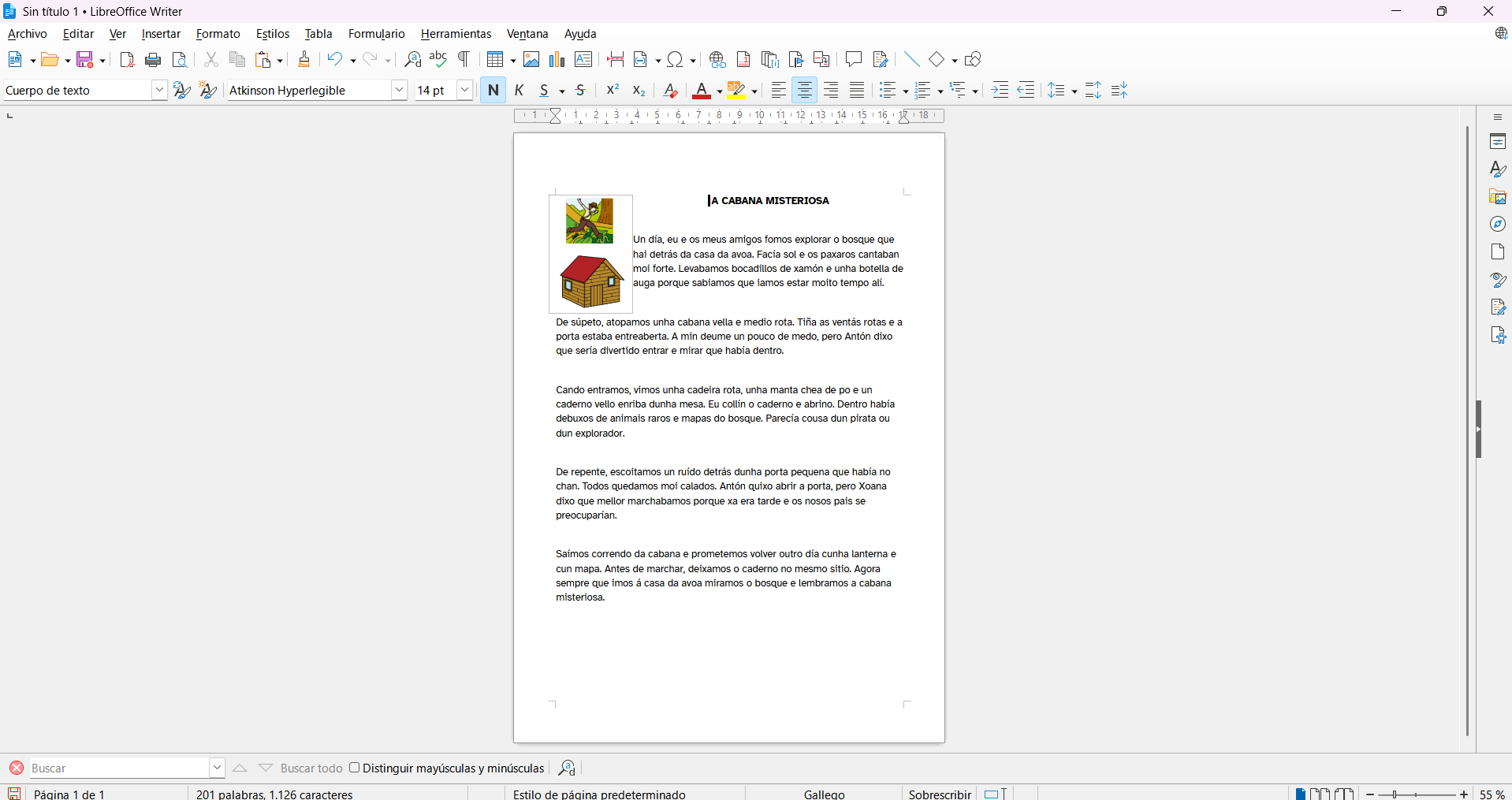Toggle Bold formatting button
This screenshot has width=1512, height=800.
[493, 91]
